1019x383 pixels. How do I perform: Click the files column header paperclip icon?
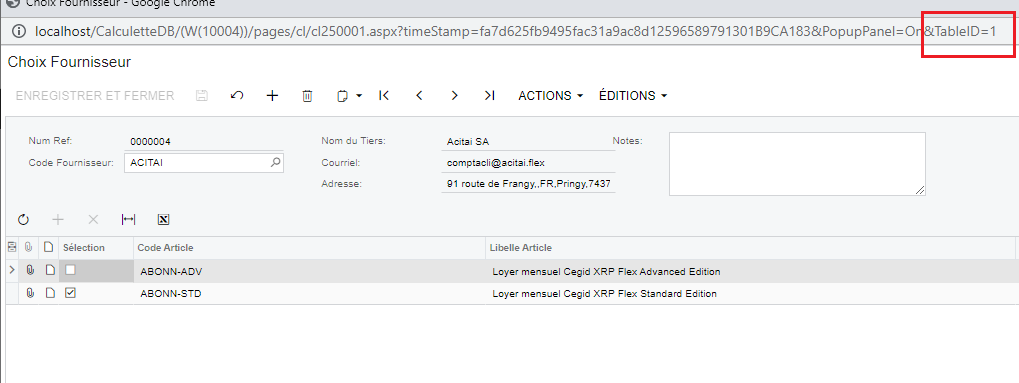coord(29,248)
